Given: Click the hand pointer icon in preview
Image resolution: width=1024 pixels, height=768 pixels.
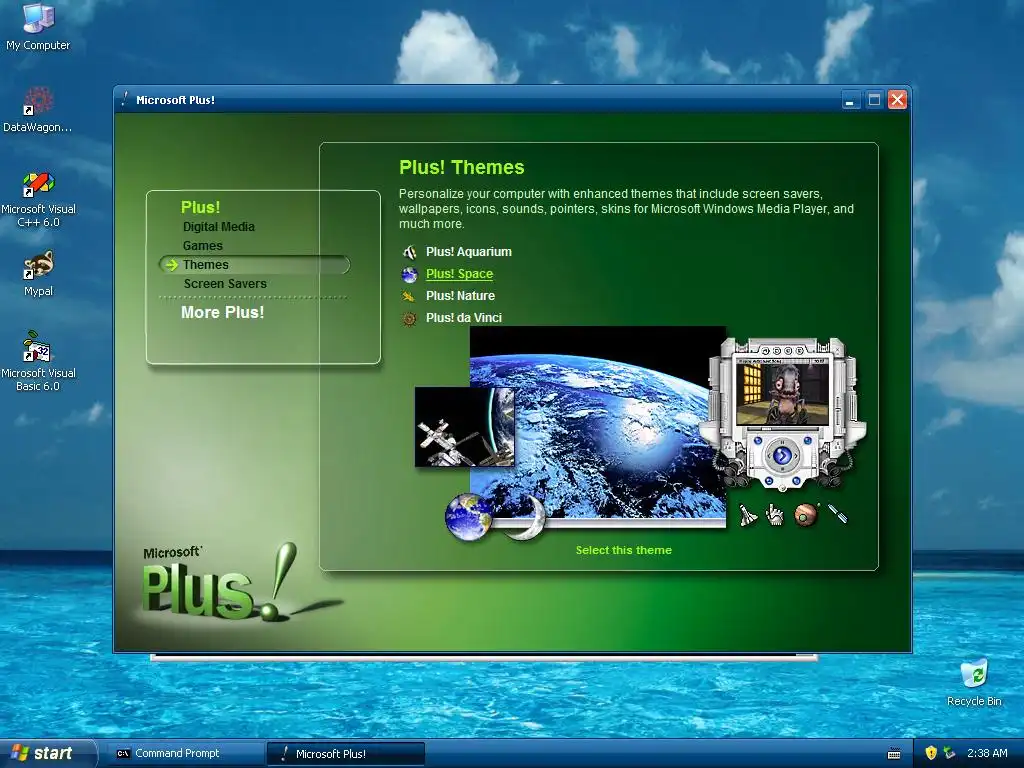Looking at the screenshot, I should click(x=775, y=515).
